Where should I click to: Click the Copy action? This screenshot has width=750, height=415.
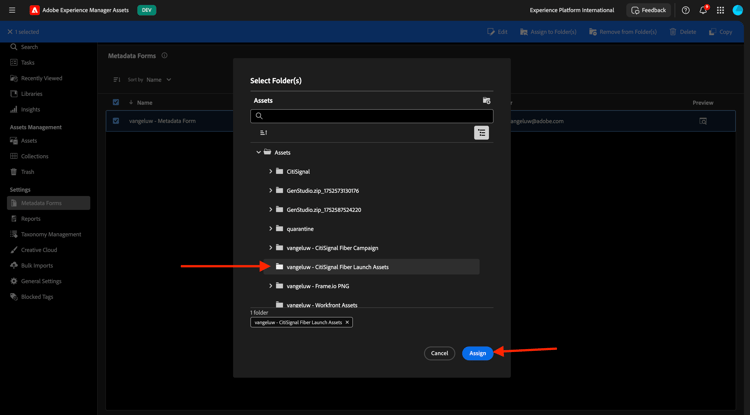pos(720,32)
